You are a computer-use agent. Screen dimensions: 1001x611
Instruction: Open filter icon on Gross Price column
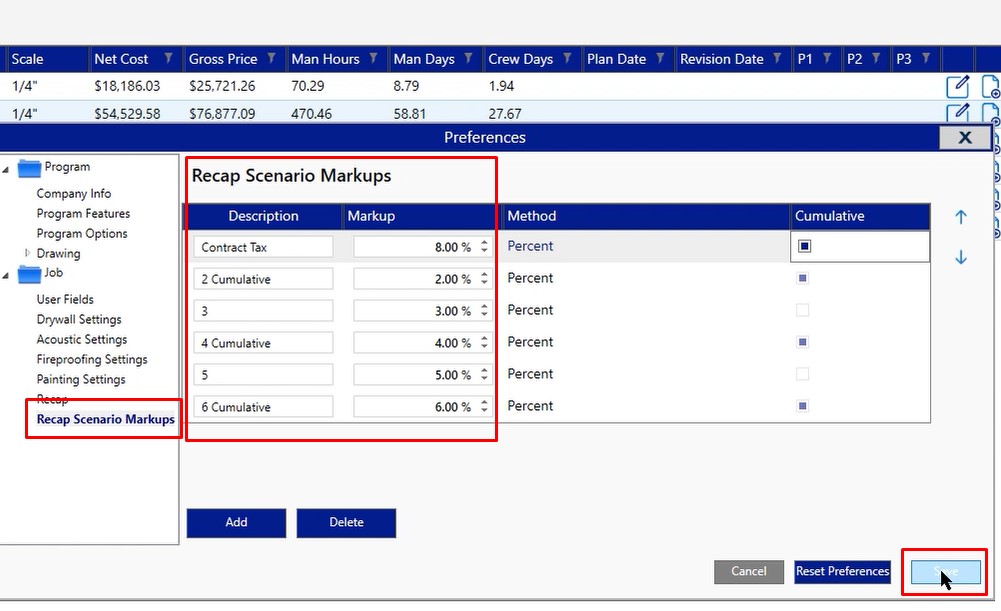(x=273, y=59)
